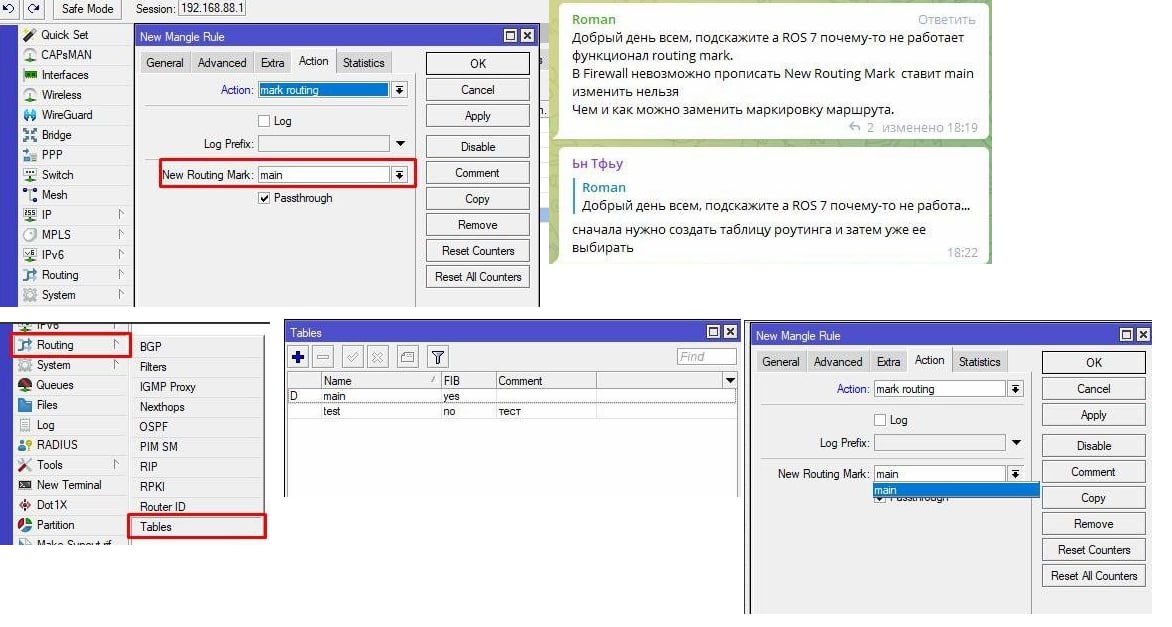Screen dimensions: 1172x627
Task: Switch to Statistics tab in lower Mangle dialog
Action: pos(979,362)
